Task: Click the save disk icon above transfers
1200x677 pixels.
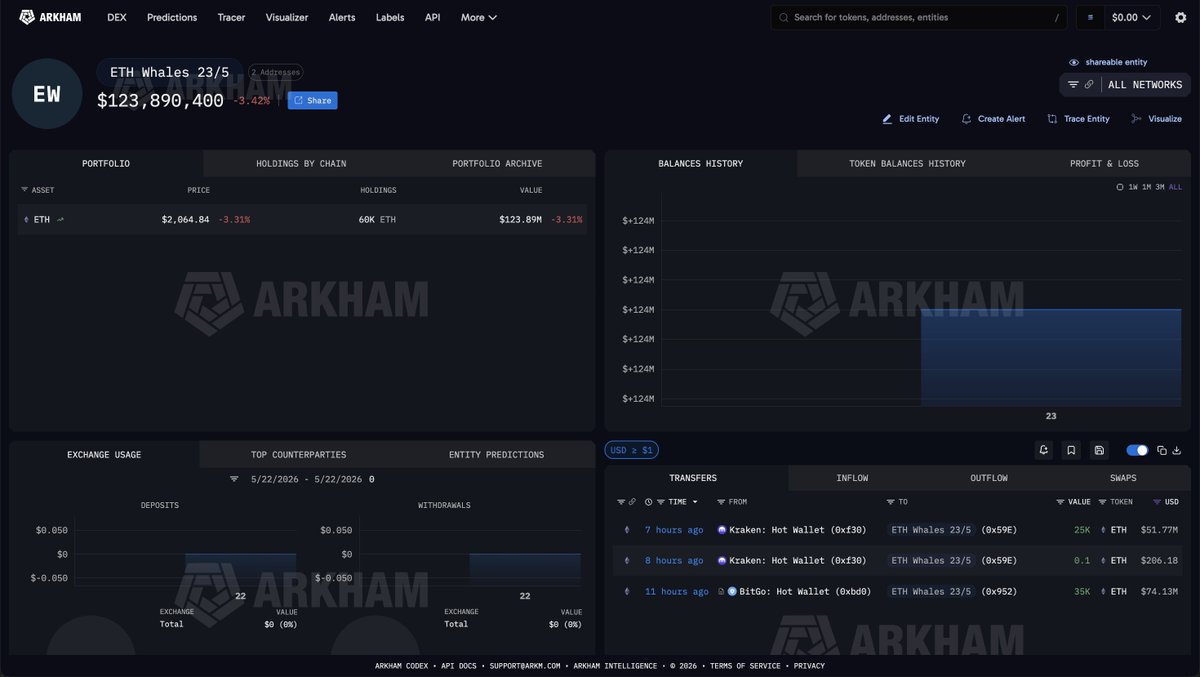Action: (1099, 450)
